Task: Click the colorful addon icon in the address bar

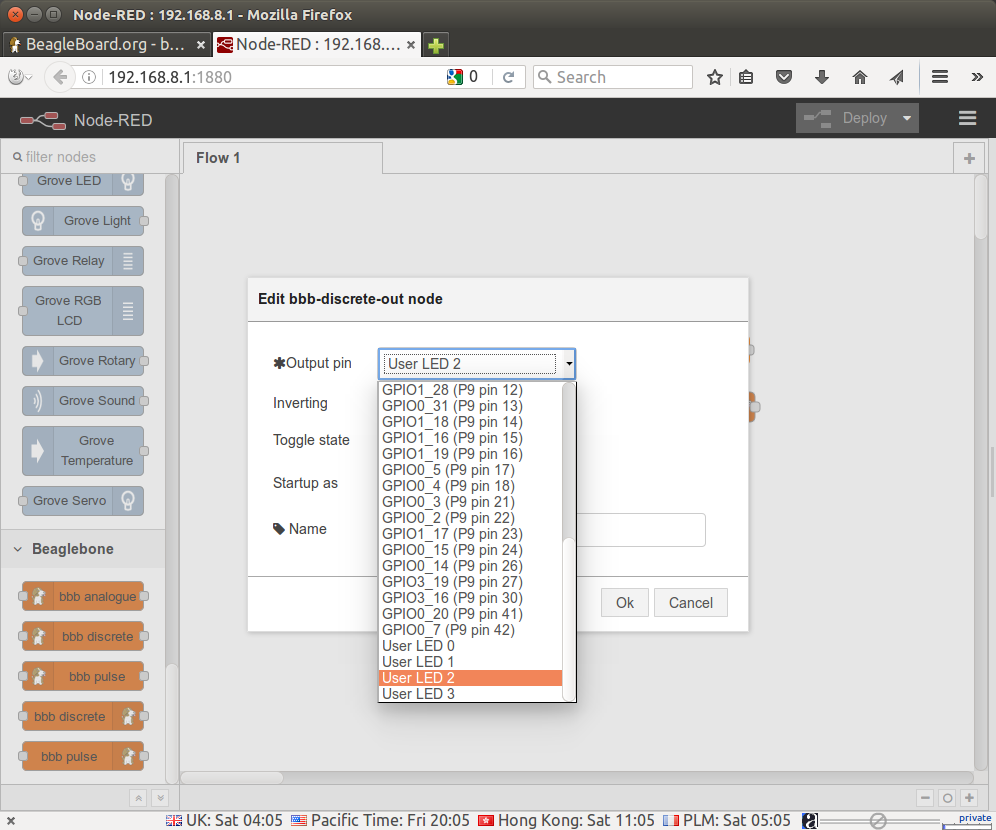Action: point(455,77)
